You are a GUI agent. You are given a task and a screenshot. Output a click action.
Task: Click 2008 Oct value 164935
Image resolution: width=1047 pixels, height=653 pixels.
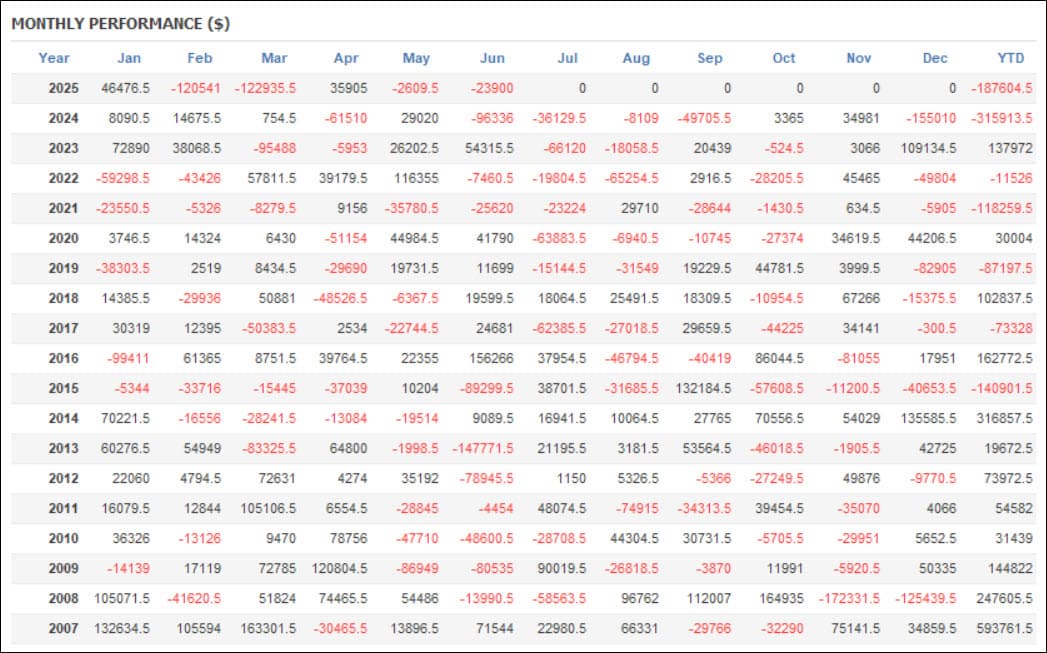click(781, 599)
